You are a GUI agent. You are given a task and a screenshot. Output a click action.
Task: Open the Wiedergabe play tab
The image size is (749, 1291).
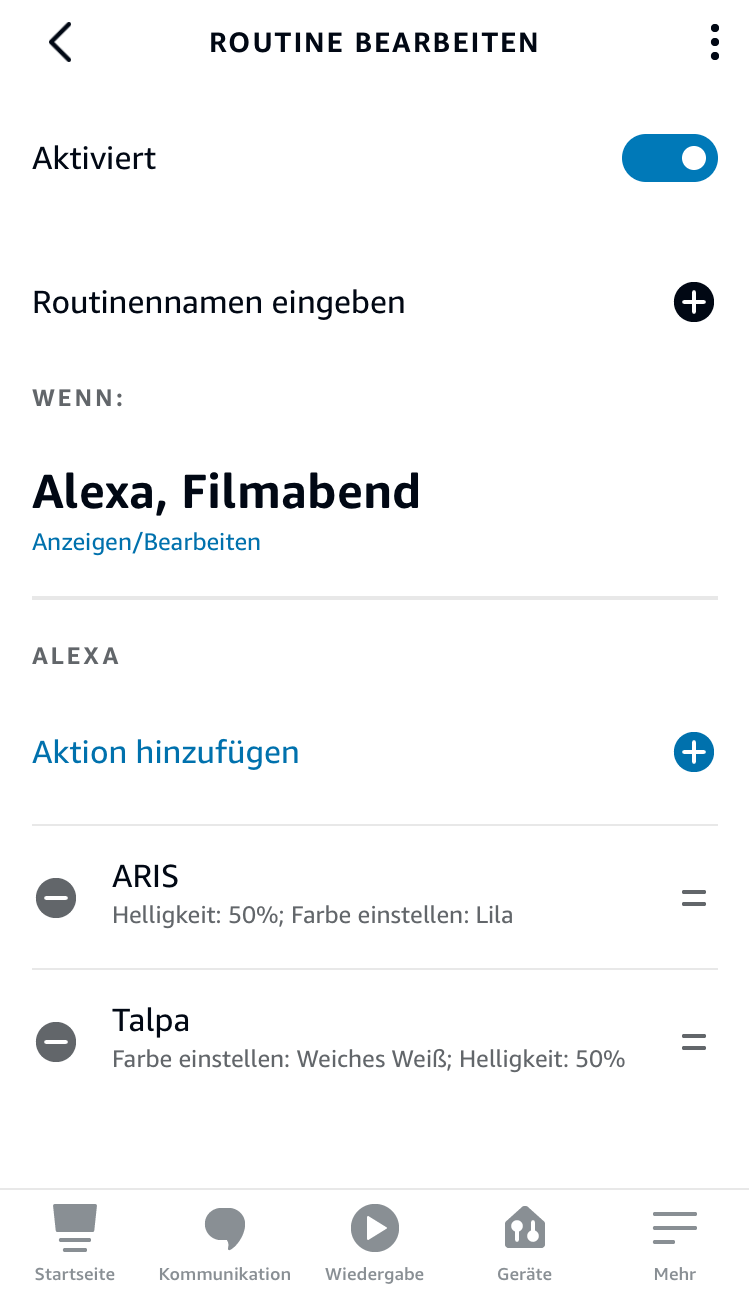point(375,1241)
